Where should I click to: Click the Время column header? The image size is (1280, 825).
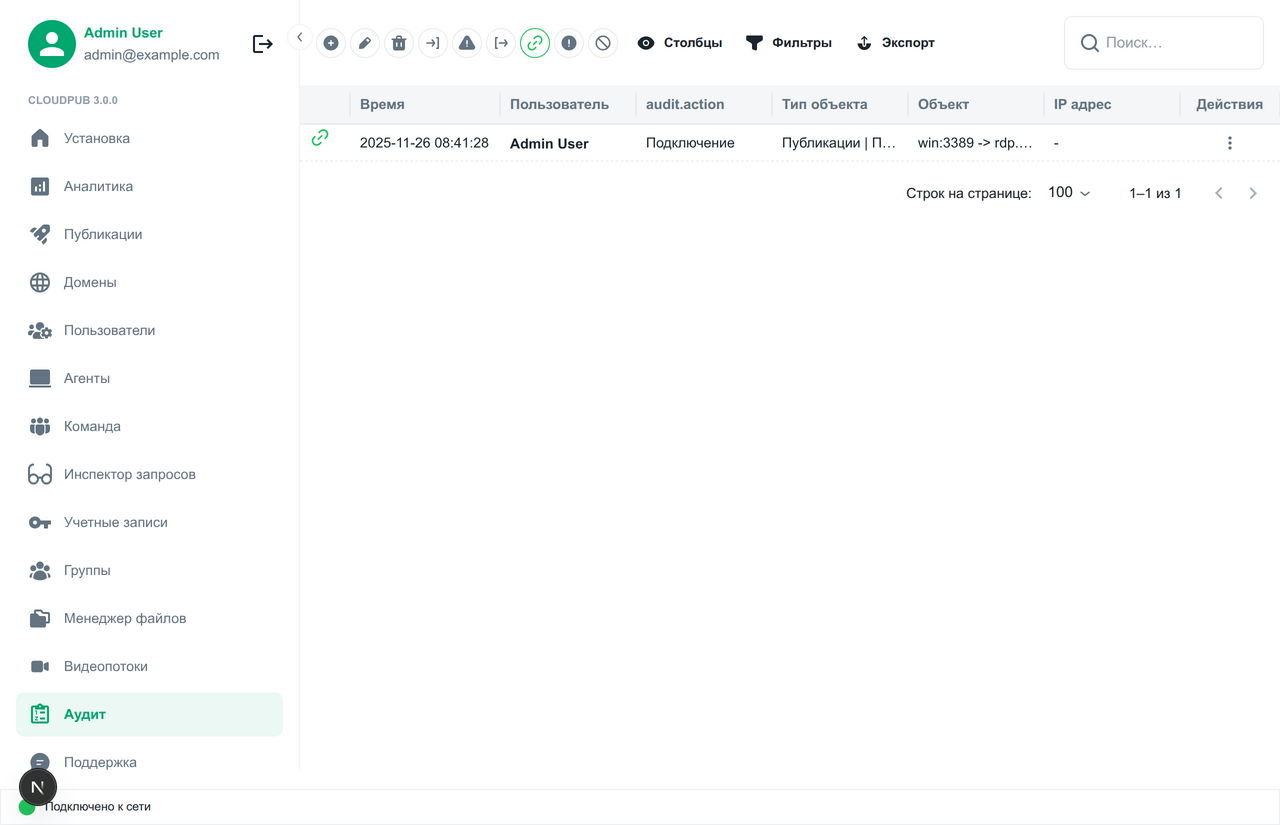click(382, 104)
